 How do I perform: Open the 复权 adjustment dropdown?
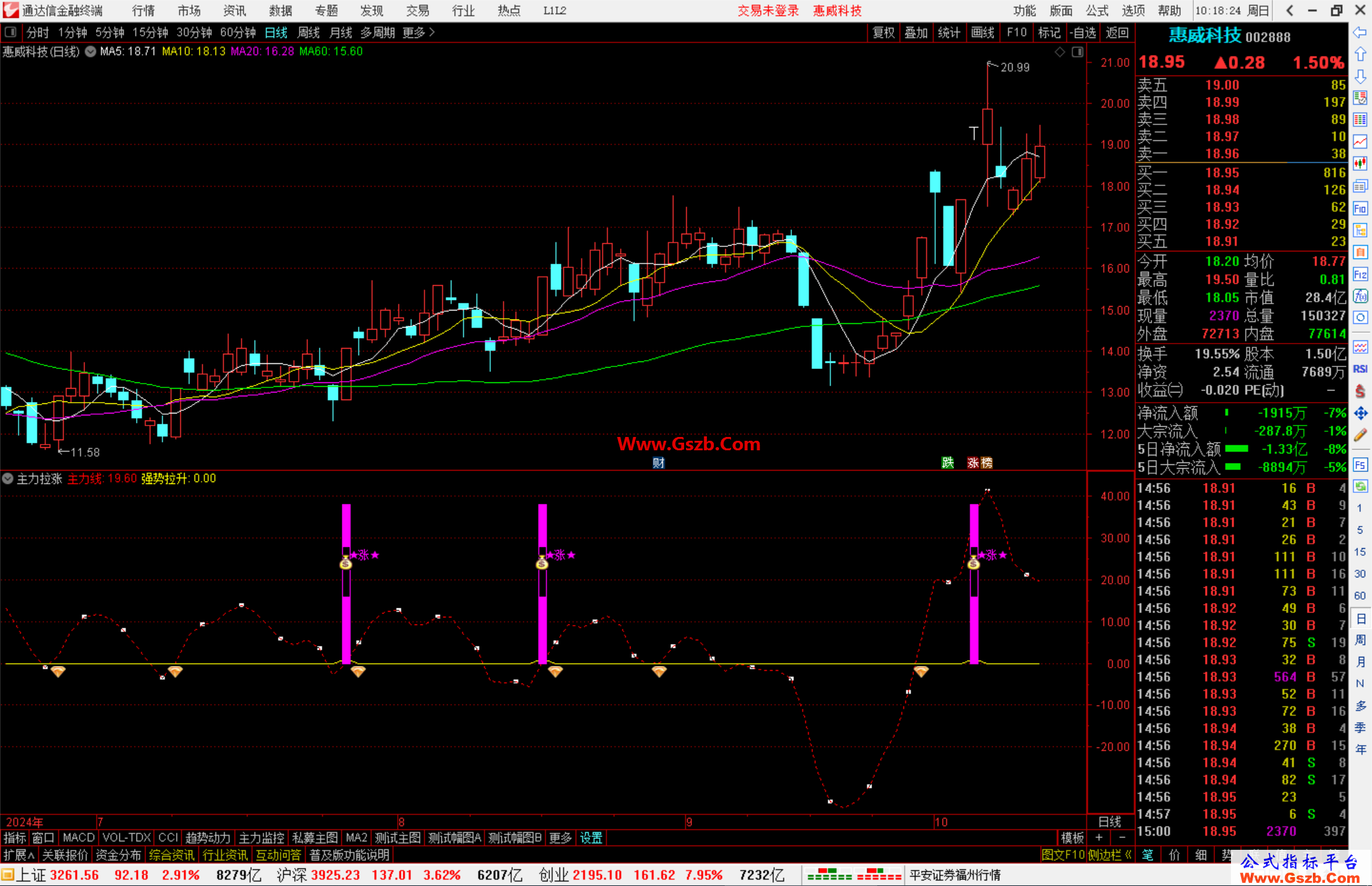[x=884, y=32]
